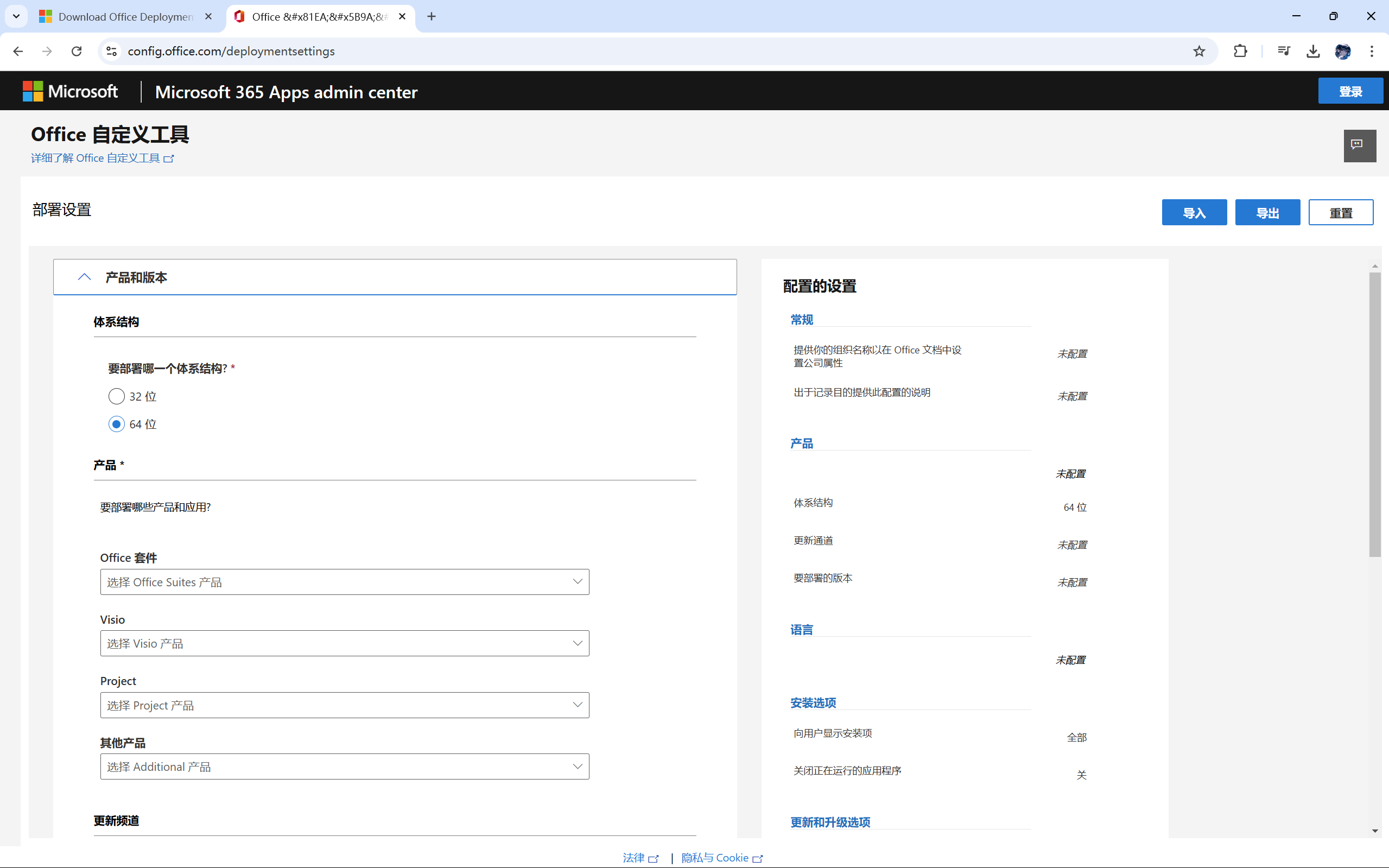Click the Microsoft logo

point(70,91)
